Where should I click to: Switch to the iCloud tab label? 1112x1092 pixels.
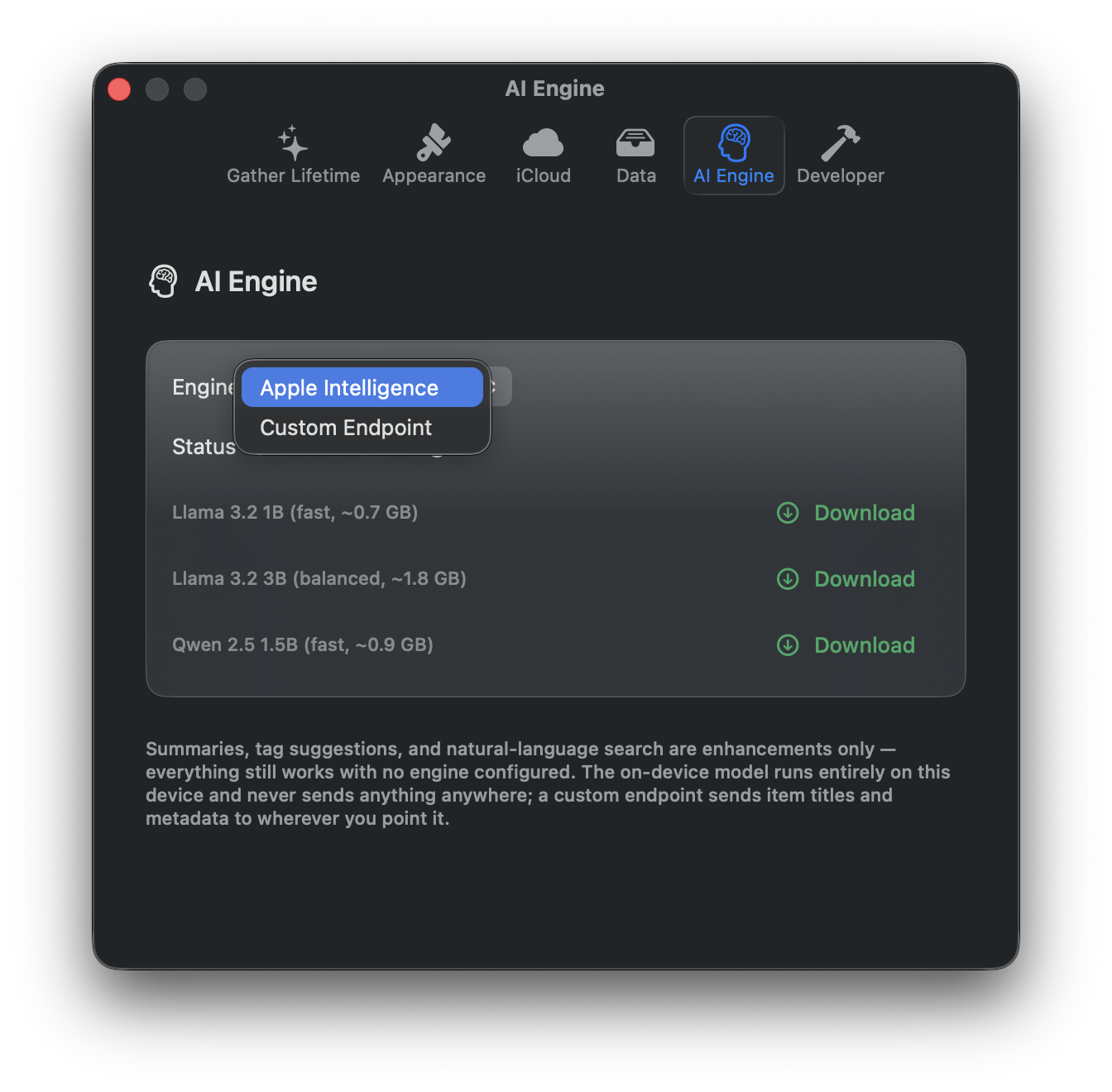pyautogui.click(x=544, y=175)
